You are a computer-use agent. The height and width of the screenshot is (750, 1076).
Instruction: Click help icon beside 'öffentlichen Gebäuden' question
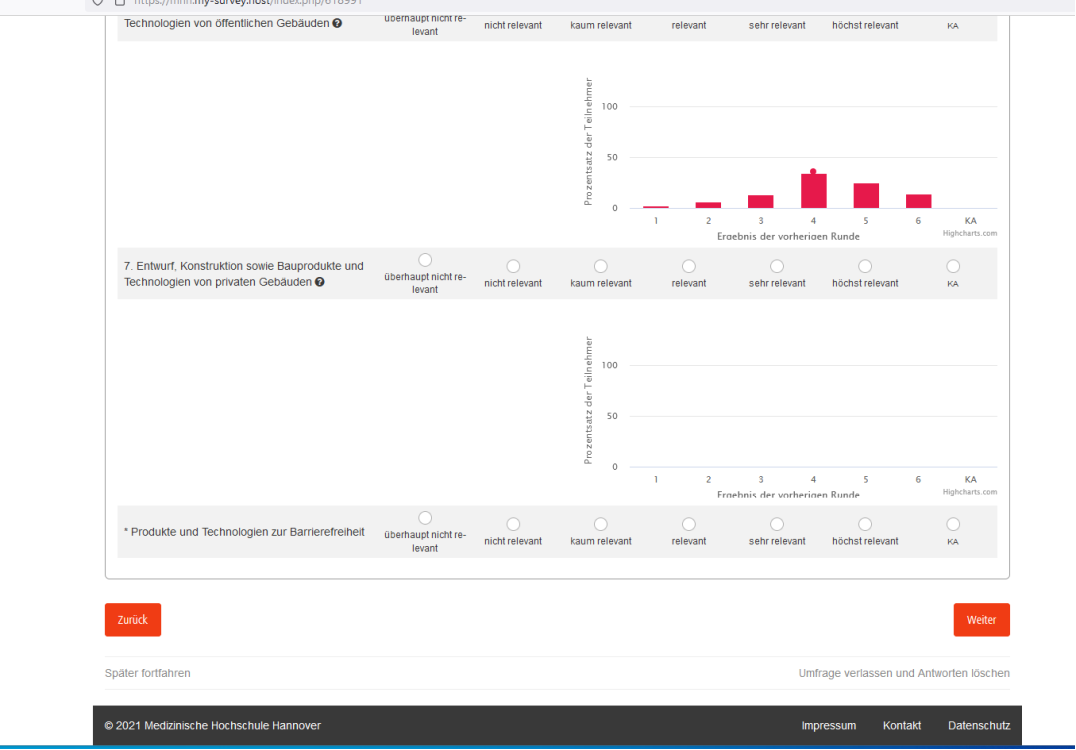337,24
